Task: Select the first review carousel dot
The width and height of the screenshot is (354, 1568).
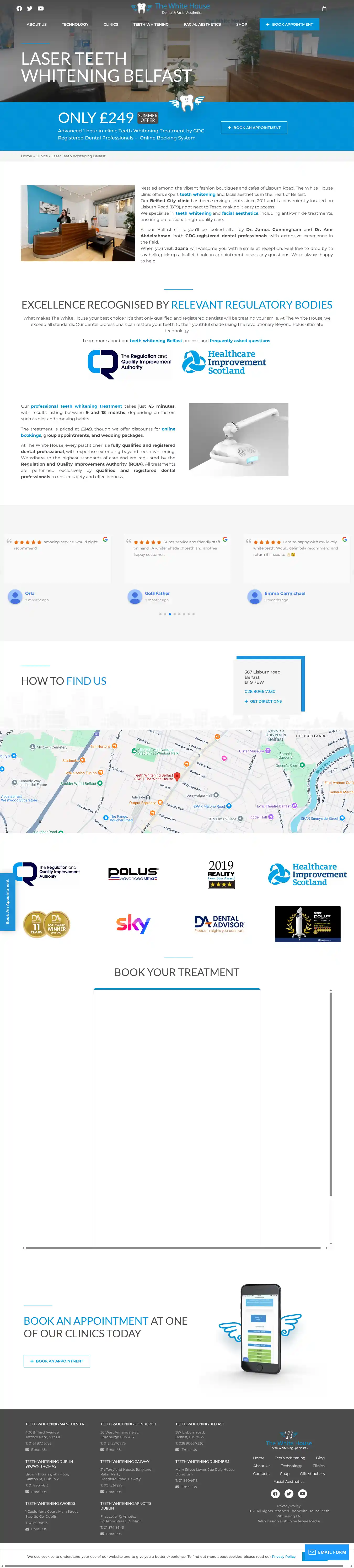Action: [160, 614]
